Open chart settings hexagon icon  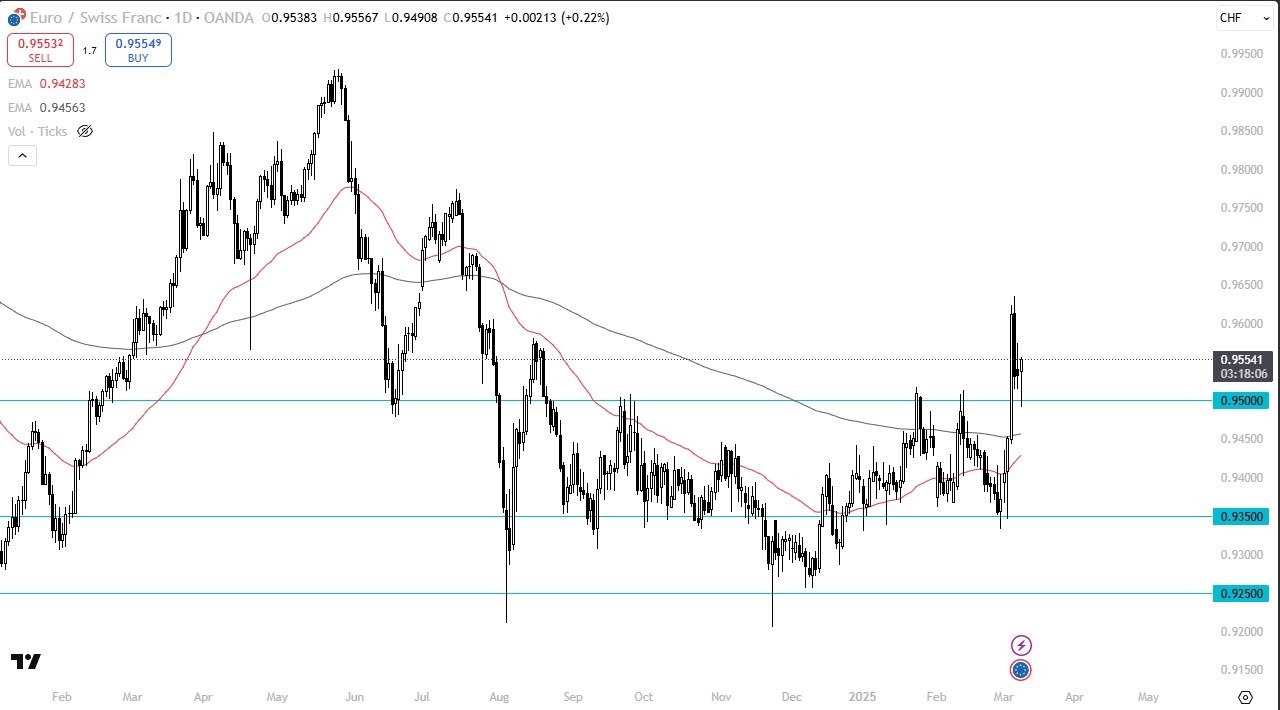[1245, 697]
